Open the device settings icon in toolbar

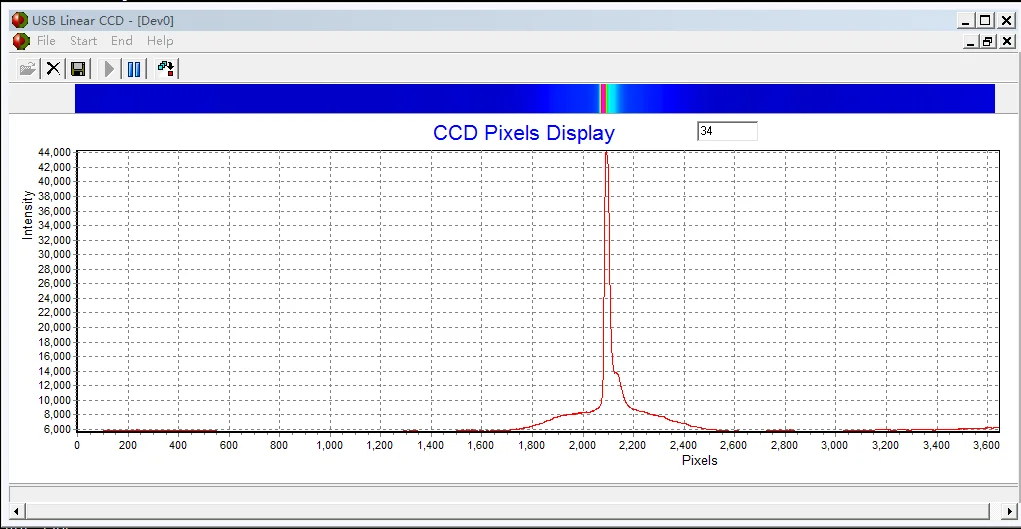[x=167, y=68]
